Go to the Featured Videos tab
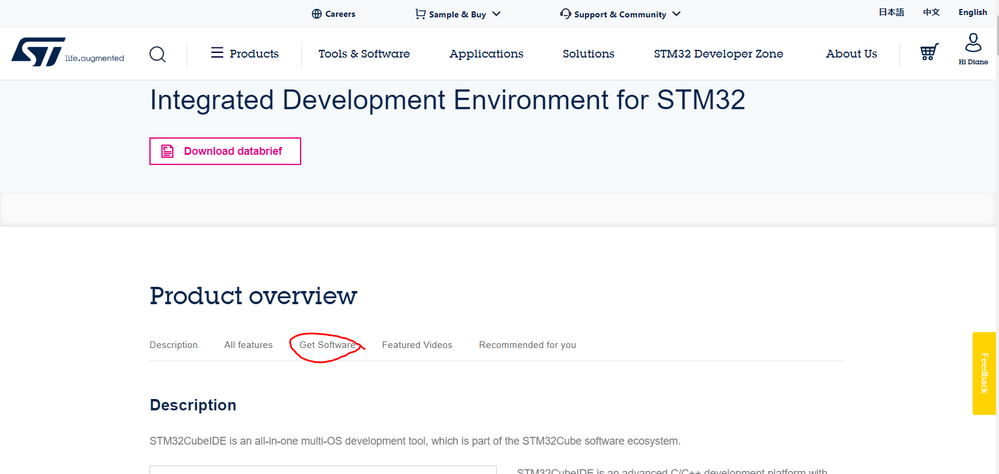The height and width of the screenshot is (474, 999). tap(417, 345)
